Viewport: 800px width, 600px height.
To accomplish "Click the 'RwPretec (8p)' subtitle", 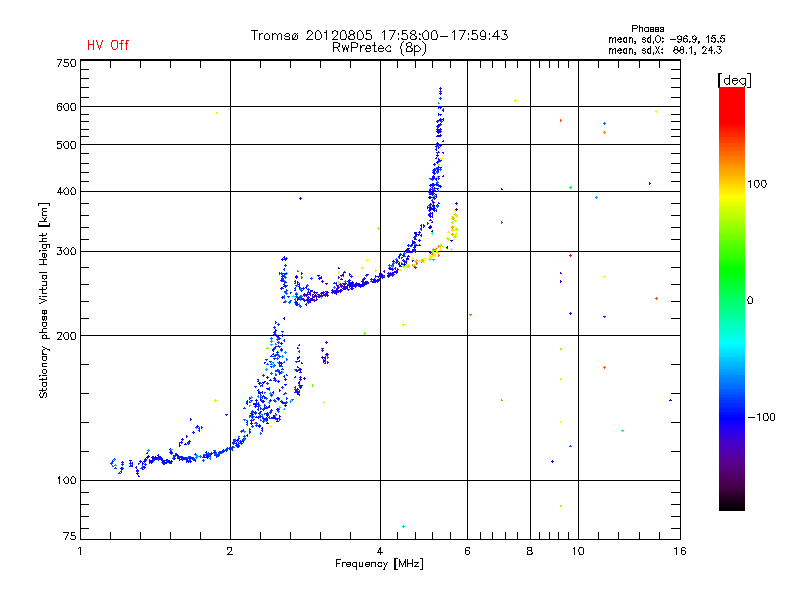I will point(379,48).
